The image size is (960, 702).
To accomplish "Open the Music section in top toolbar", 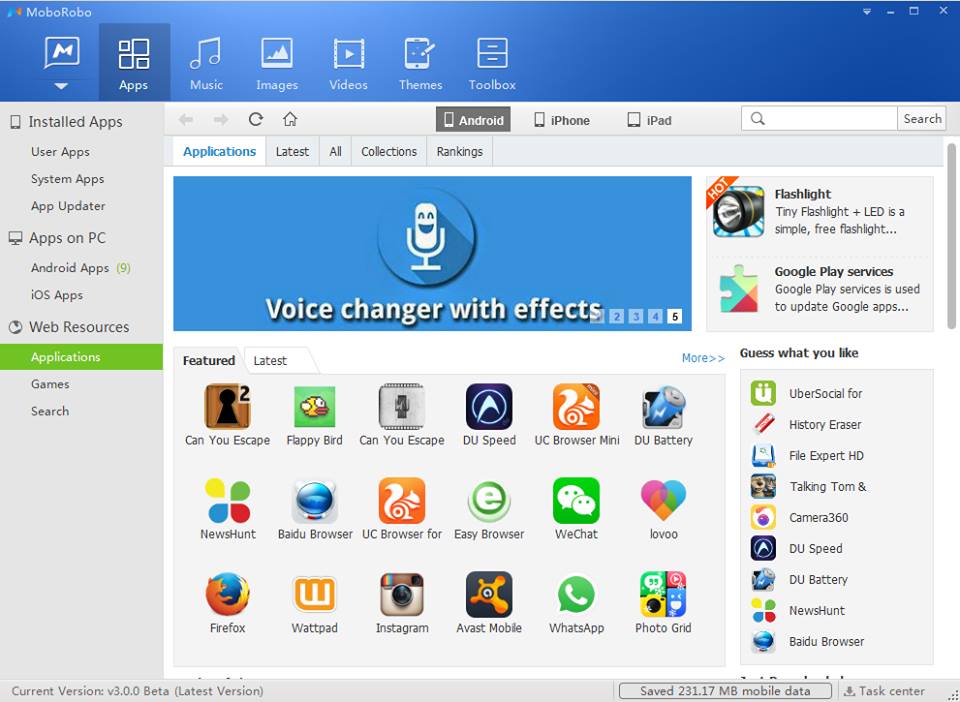I will tap(206, 62).
